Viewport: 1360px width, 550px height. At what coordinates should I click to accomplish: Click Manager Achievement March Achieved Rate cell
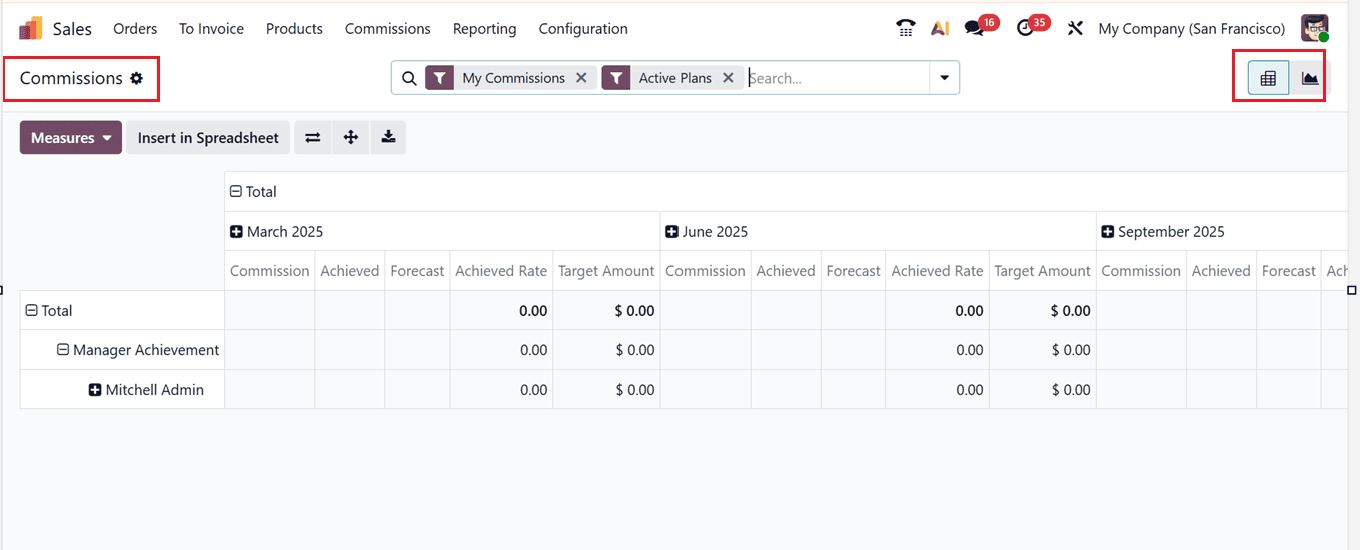coord(501,350)
